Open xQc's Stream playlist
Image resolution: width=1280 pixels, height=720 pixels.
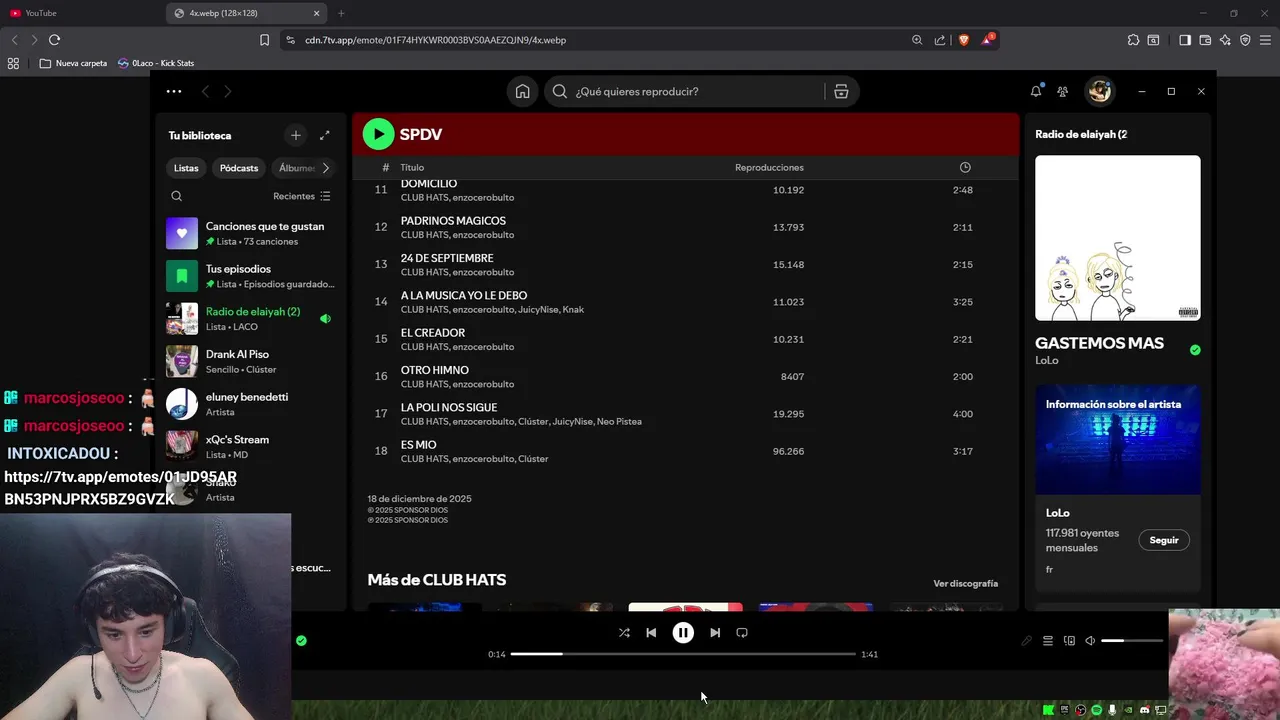click(x=250, y=446)
